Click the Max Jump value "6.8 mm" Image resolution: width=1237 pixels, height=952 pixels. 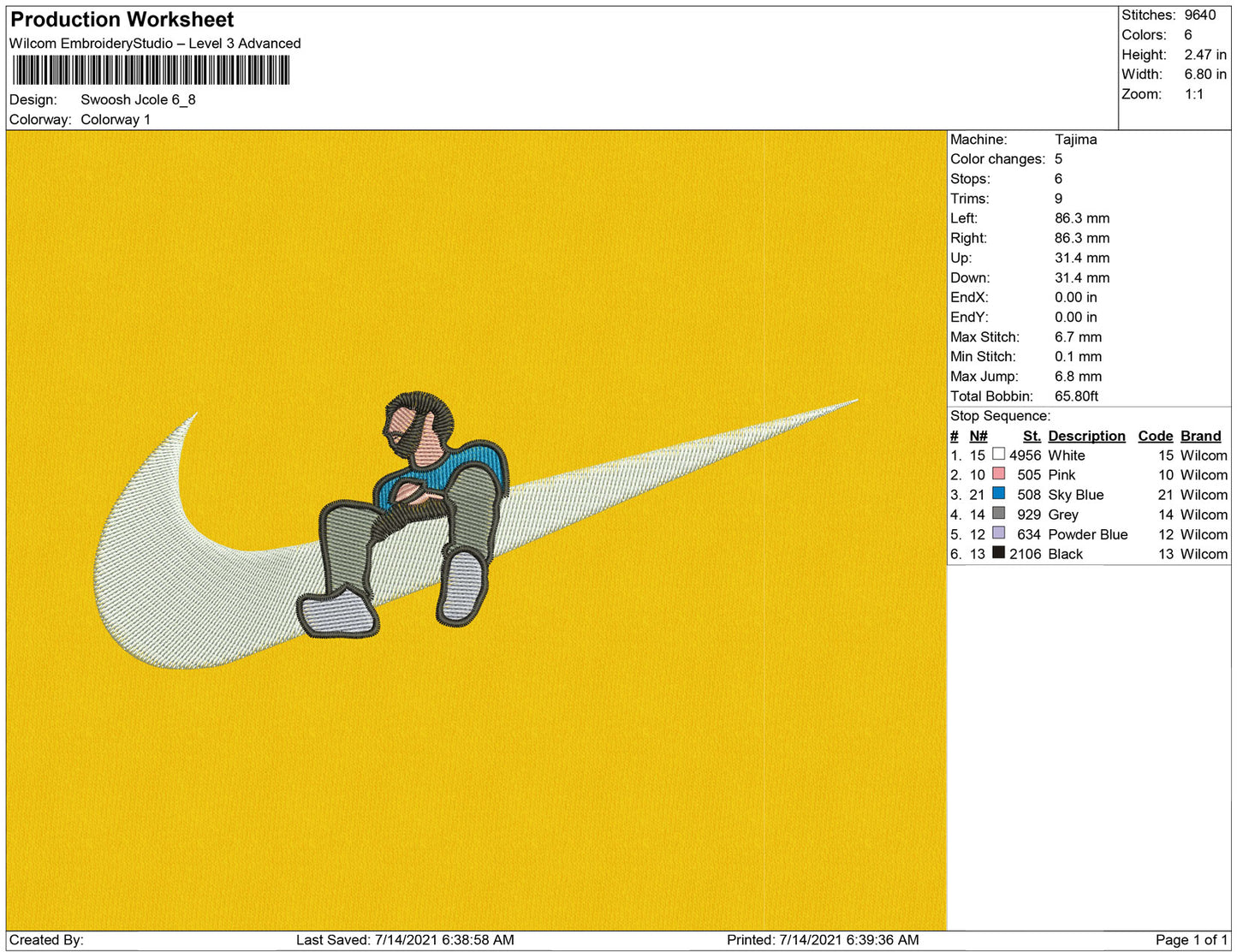(x=1079, y=377)
